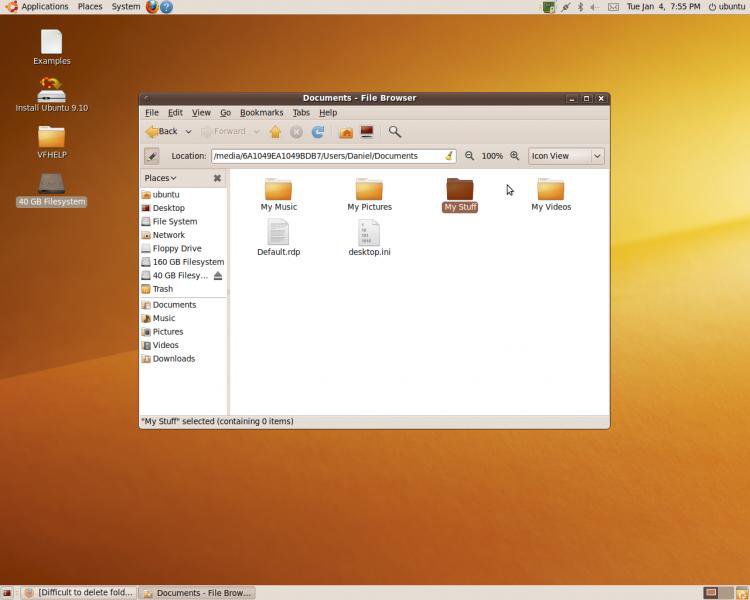Zoom out in the file browser
The image size is (750, 600).
(x=470, y=156)
